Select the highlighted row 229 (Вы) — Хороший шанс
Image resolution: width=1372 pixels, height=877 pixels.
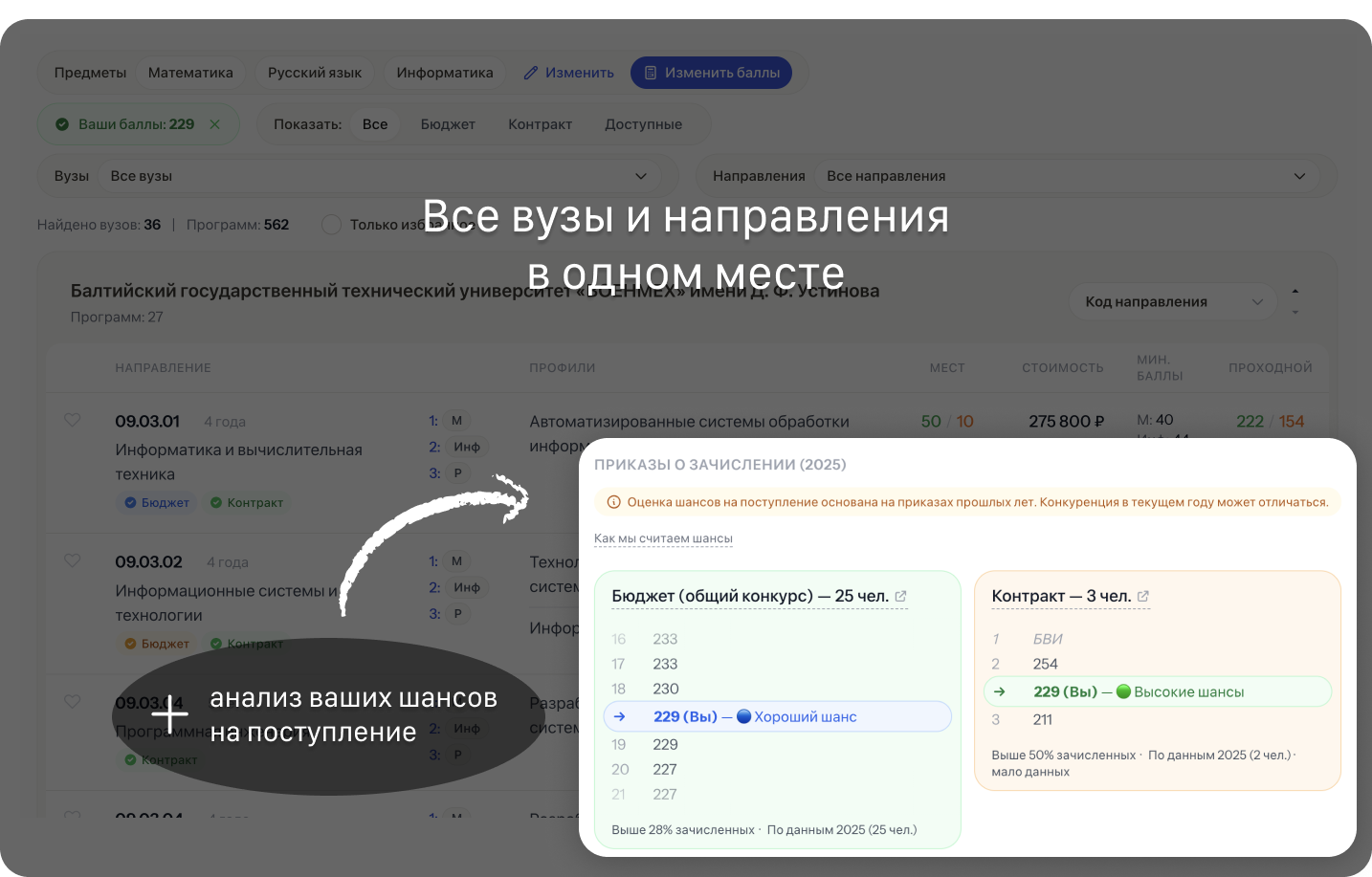(777, 715)
